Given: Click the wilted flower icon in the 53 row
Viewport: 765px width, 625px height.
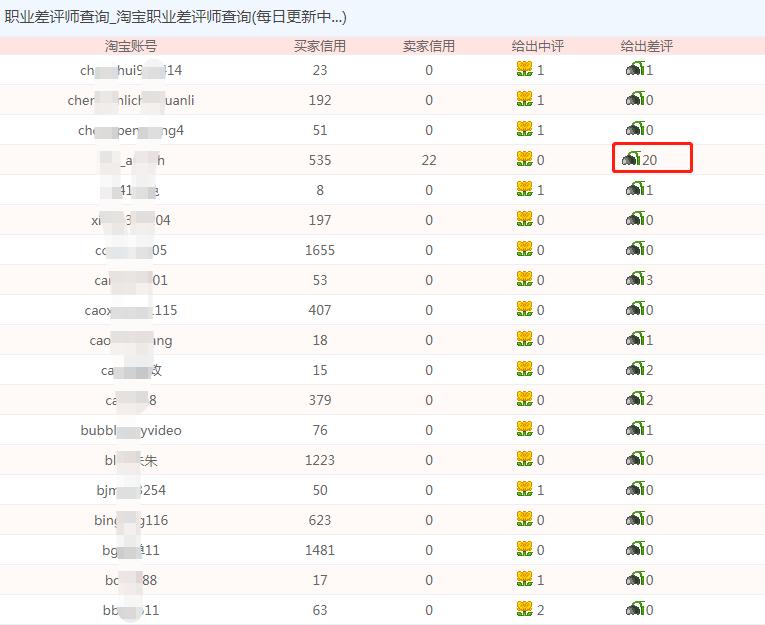Looking at the screenshot, I should coord(636,279).
